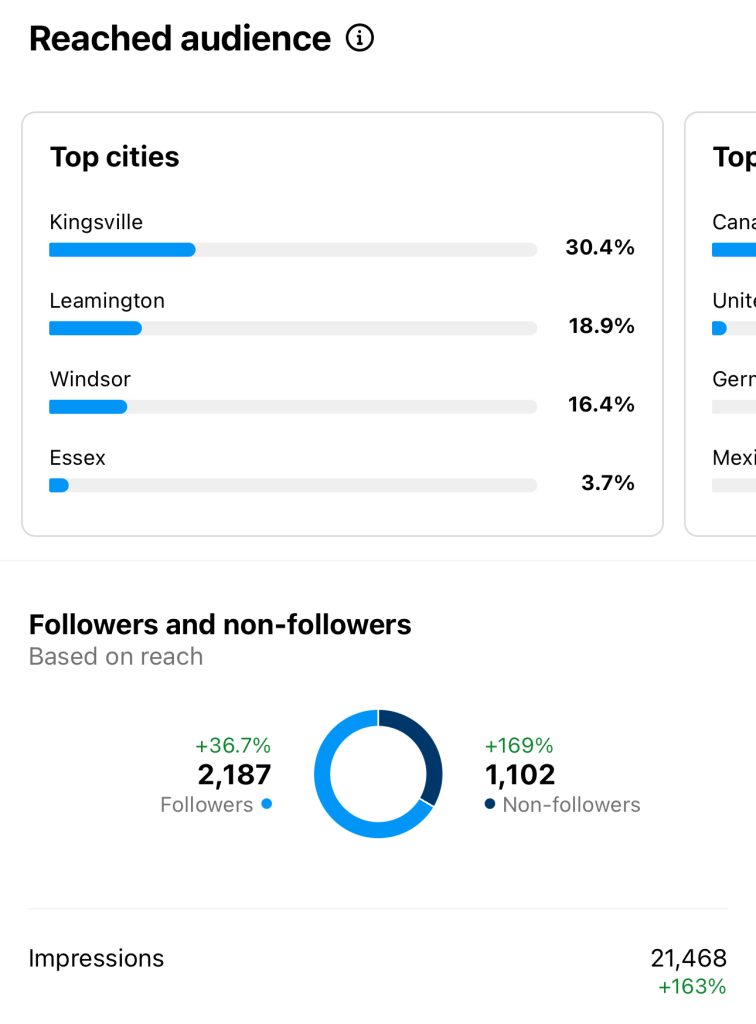Viewport: 756px width, 1024px height.
Task: Select the Kingsville progress bar
Action: [x=292, y=250]
